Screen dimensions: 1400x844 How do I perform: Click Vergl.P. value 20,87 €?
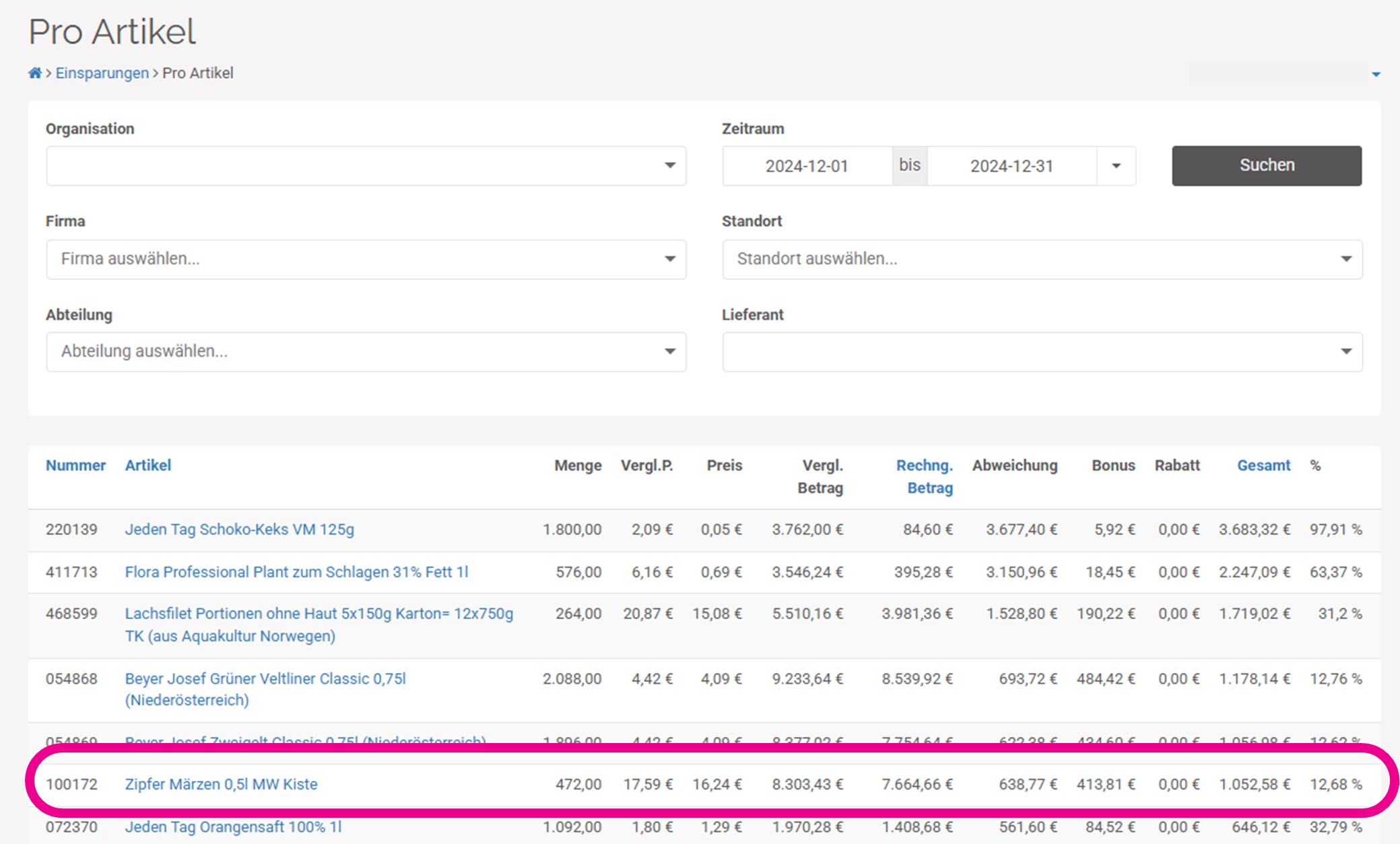pyautogui.click(x=648, y=614)
